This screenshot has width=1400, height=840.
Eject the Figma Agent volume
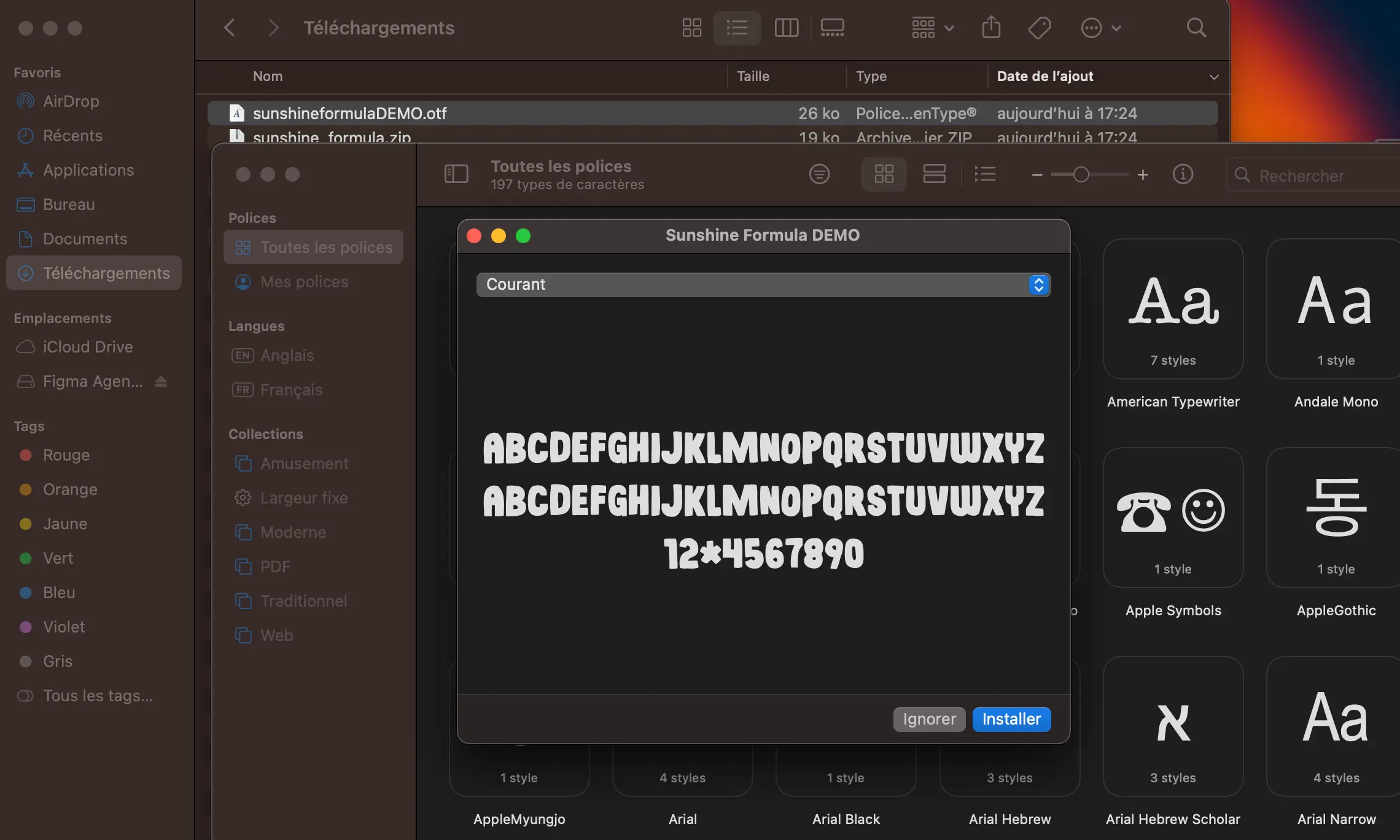click(161, 381)
